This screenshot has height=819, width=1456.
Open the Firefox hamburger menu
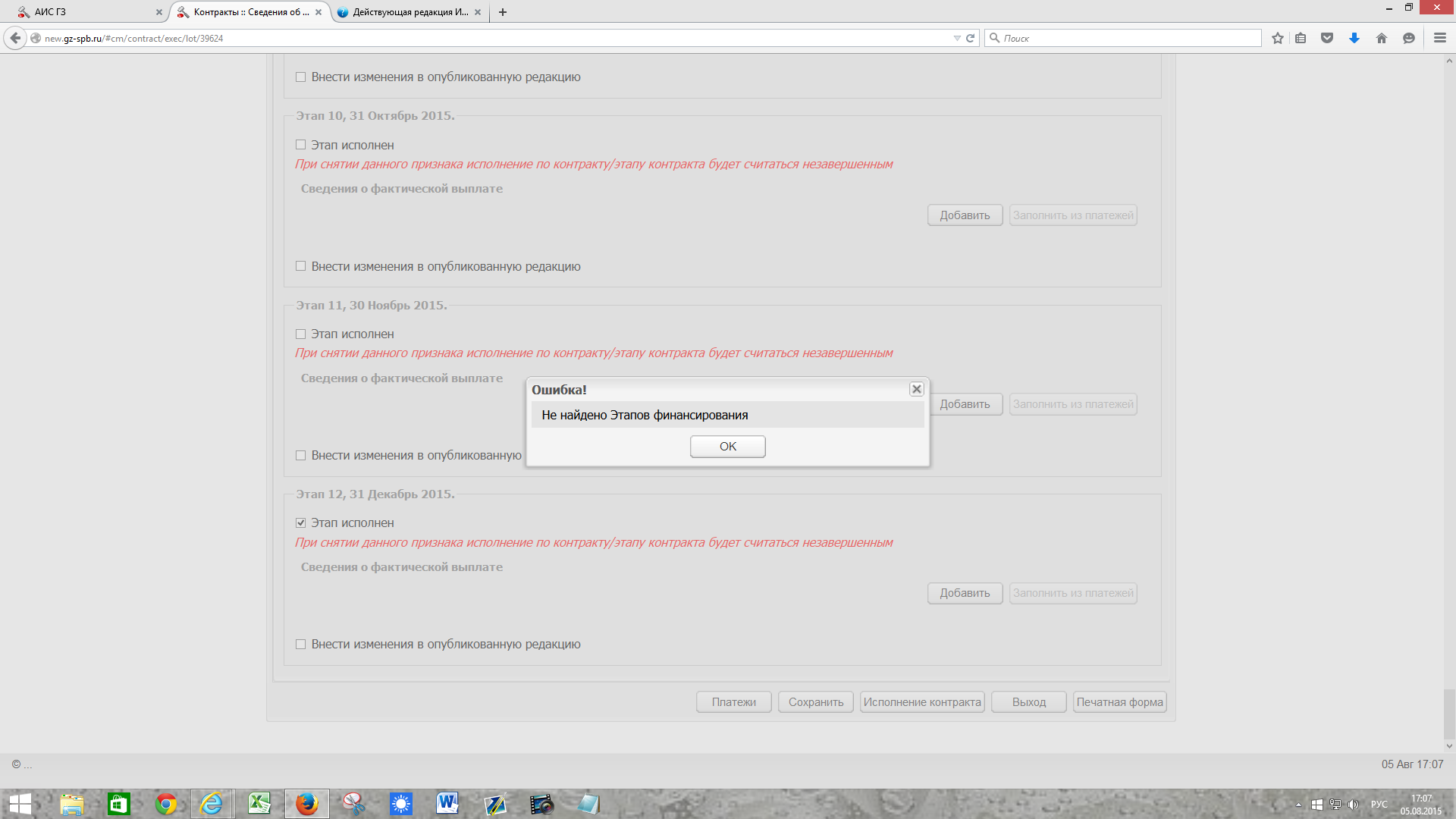[1440, 38]
